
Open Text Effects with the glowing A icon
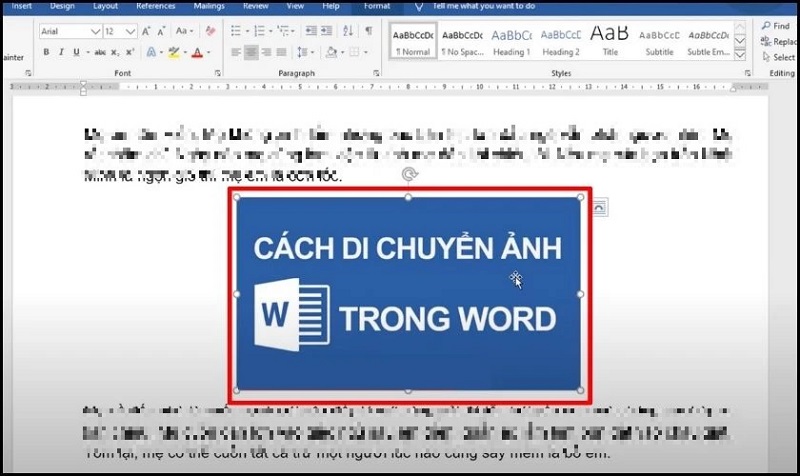[151, 52]
